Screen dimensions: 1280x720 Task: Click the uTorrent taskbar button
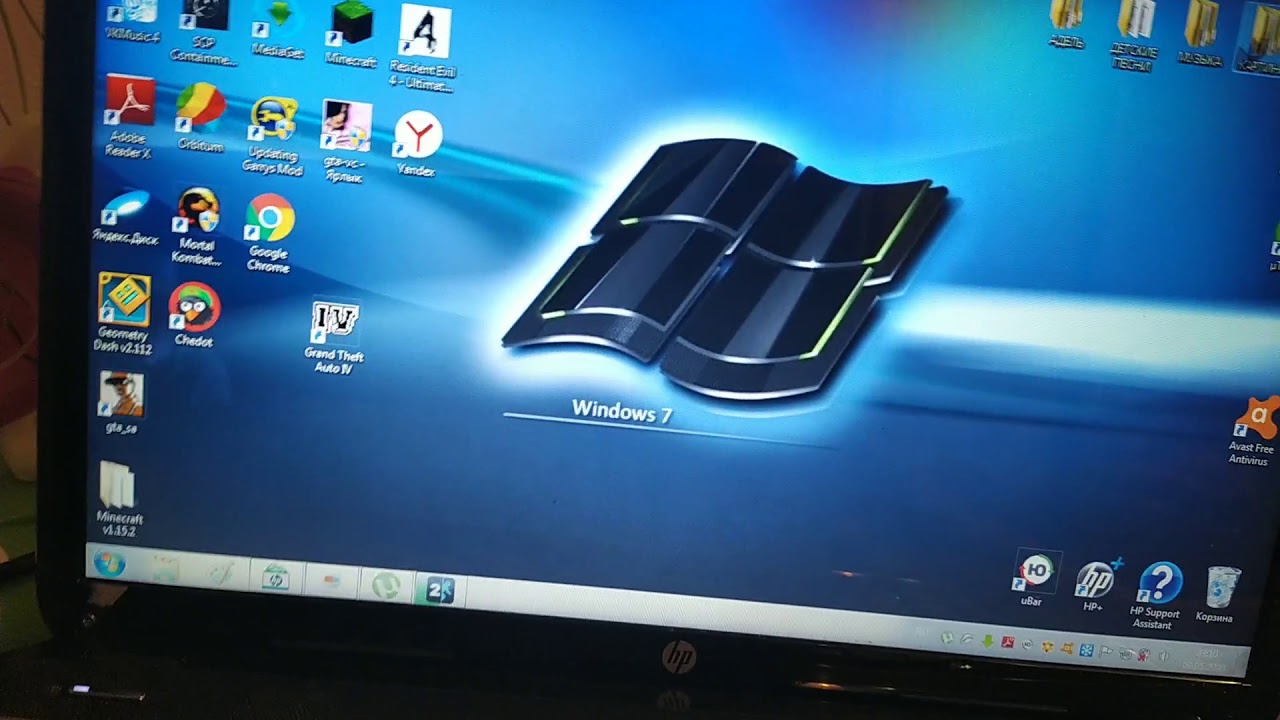pyautogui.click(x=385, y=586)
